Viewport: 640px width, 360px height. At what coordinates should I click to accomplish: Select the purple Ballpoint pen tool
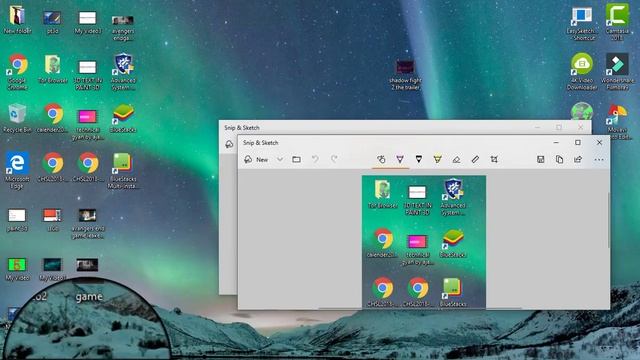[400, 159]
